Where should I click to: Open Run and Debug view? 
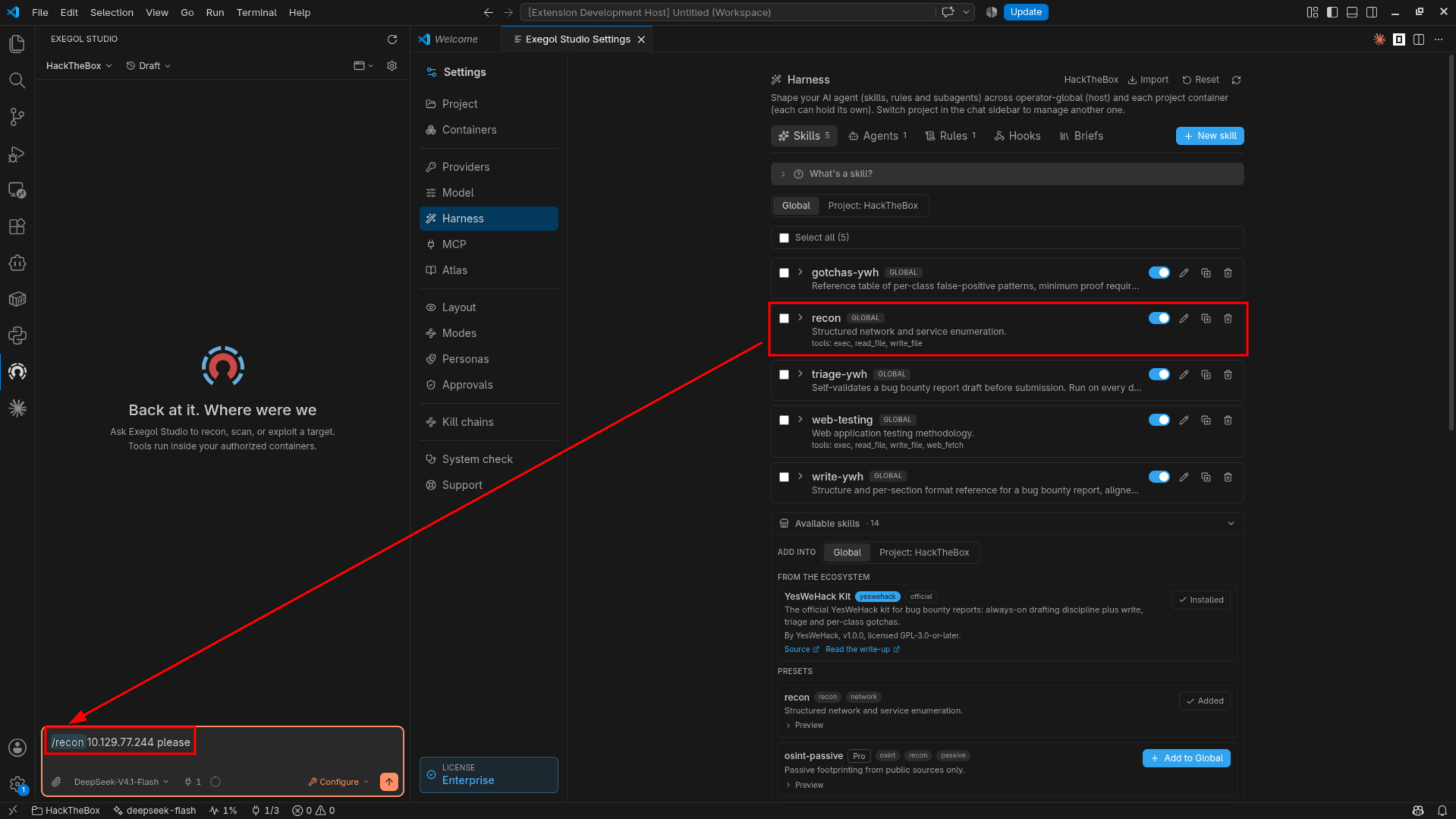point(17,154)
